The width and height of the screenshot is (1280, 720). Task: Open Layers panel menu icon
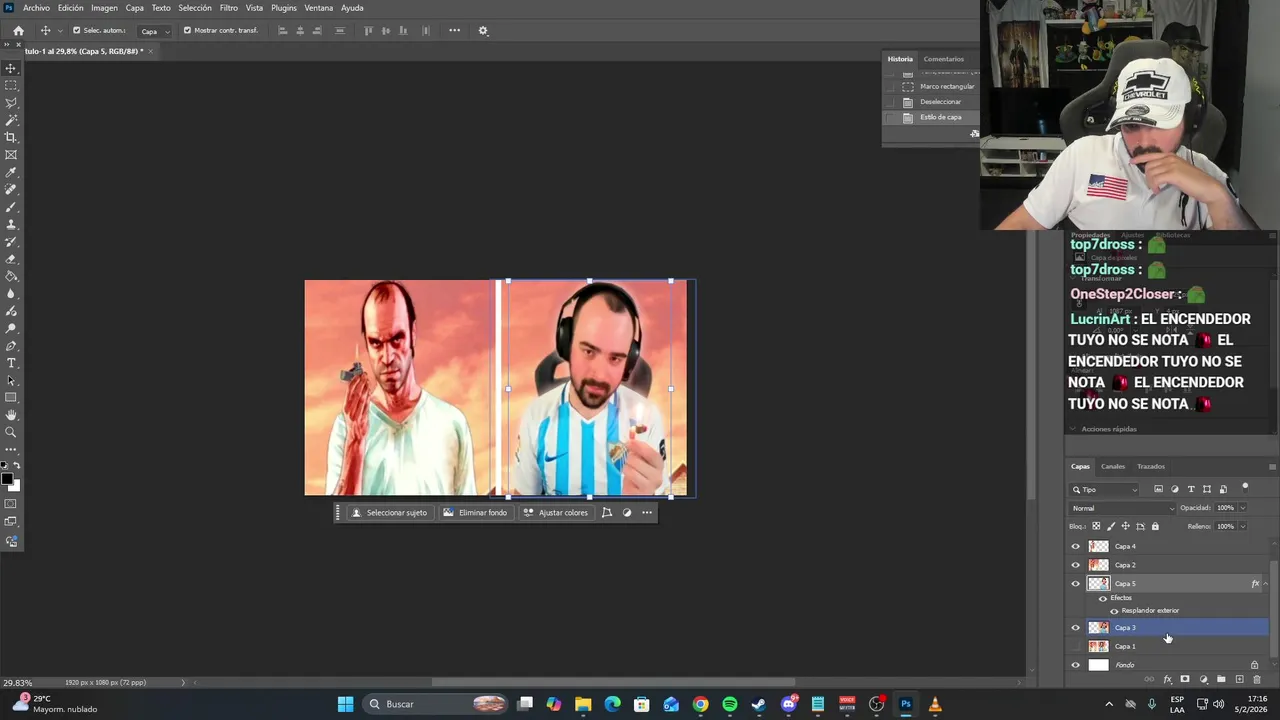(1272, 466)
